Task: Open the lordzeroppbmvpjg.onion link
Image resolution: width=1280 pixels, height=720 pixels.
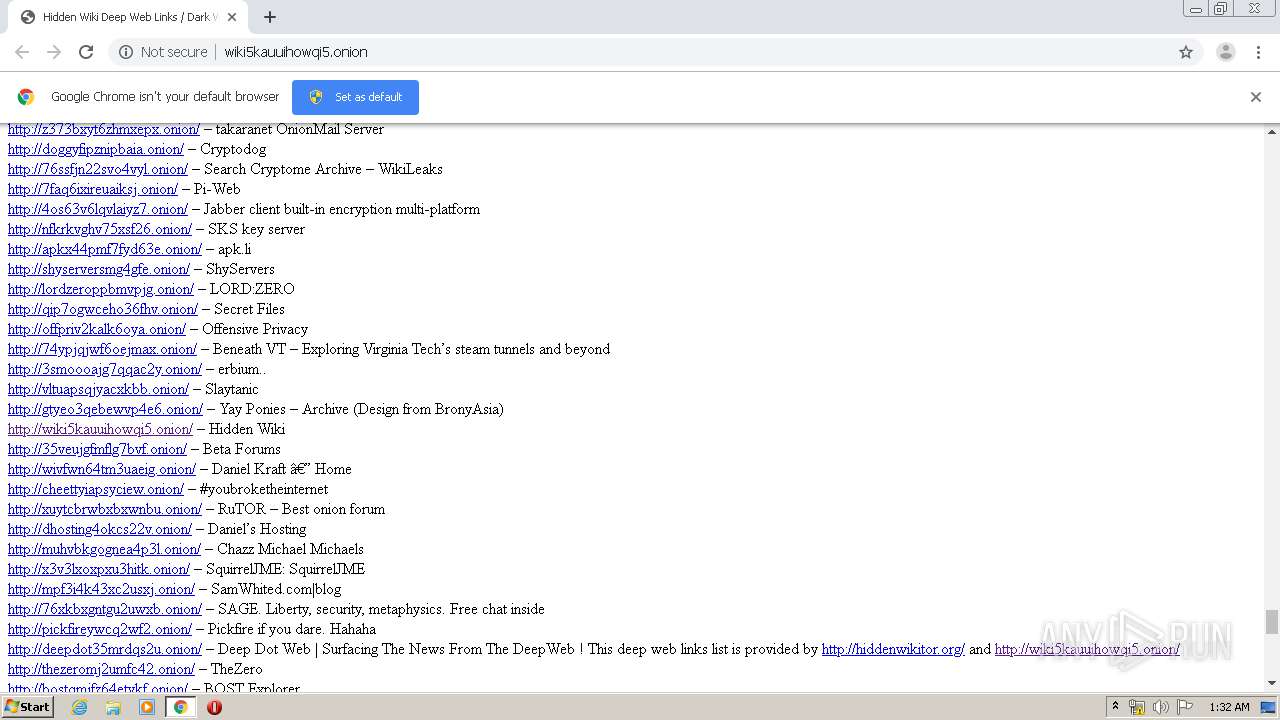Action: (101, 289)
